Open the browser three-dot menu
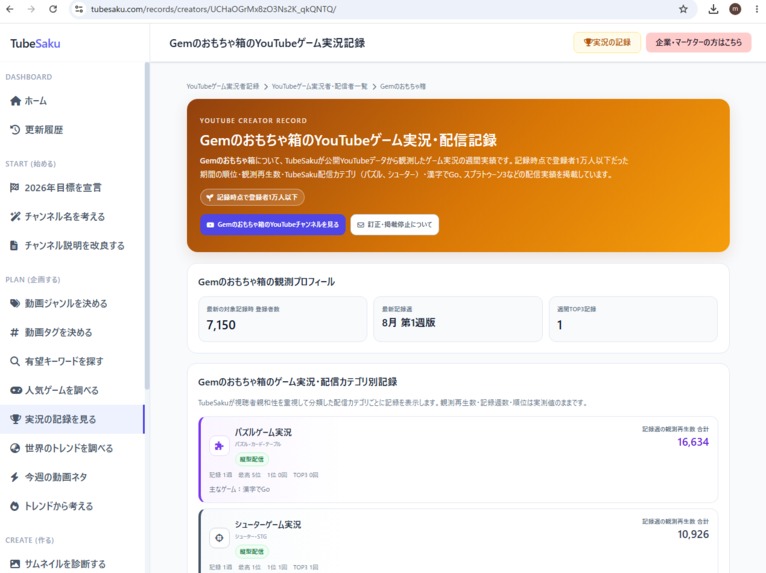The width and height of the screenshot is (766, 573). coord(757,9)
